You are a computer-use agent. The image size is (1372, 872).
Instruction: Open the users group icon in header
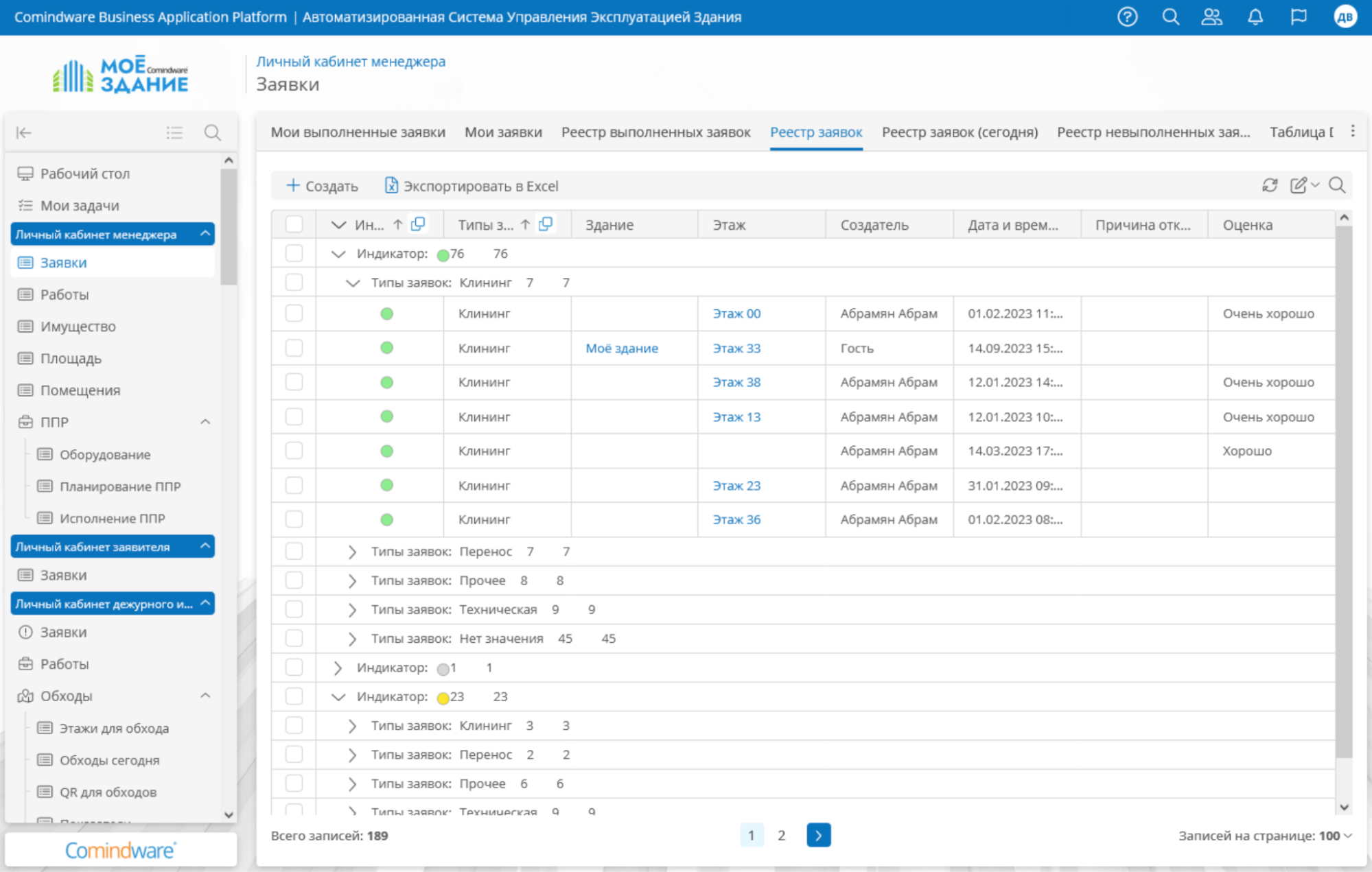coord(1211,16)
